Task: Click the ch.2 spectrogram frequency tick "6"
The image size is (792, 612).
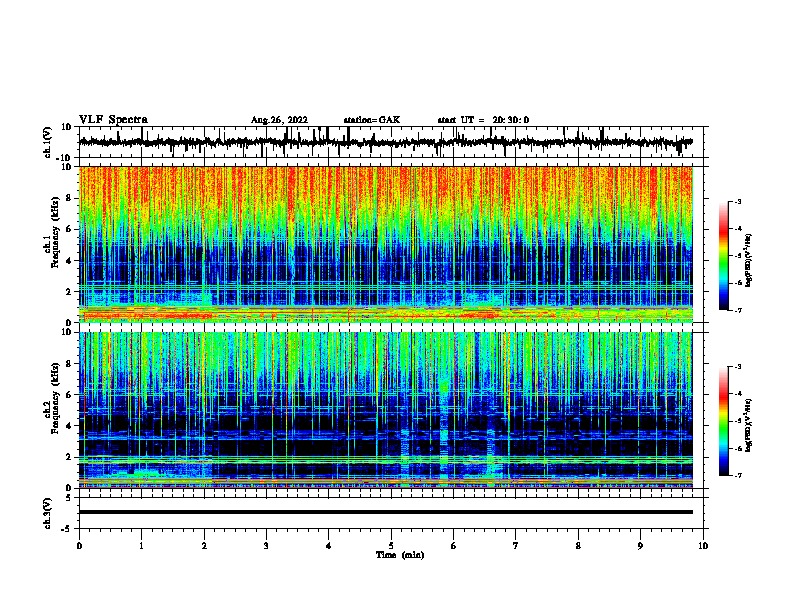Action: 69,395
